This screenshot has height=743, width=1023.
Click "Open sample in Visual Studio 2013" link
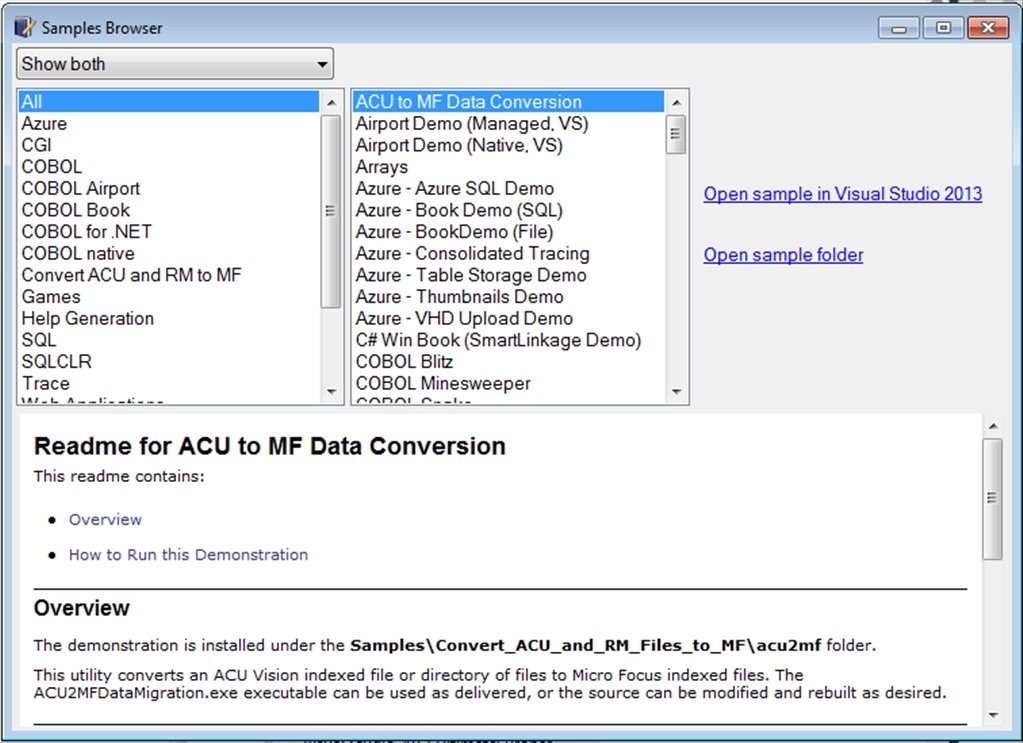(842, 194)
